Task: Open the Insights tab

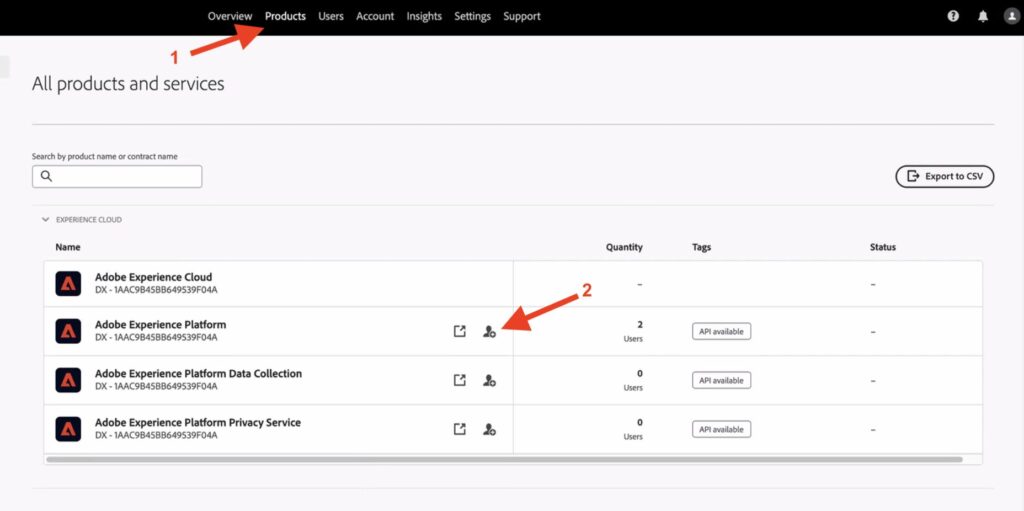Action: (424, 16)
